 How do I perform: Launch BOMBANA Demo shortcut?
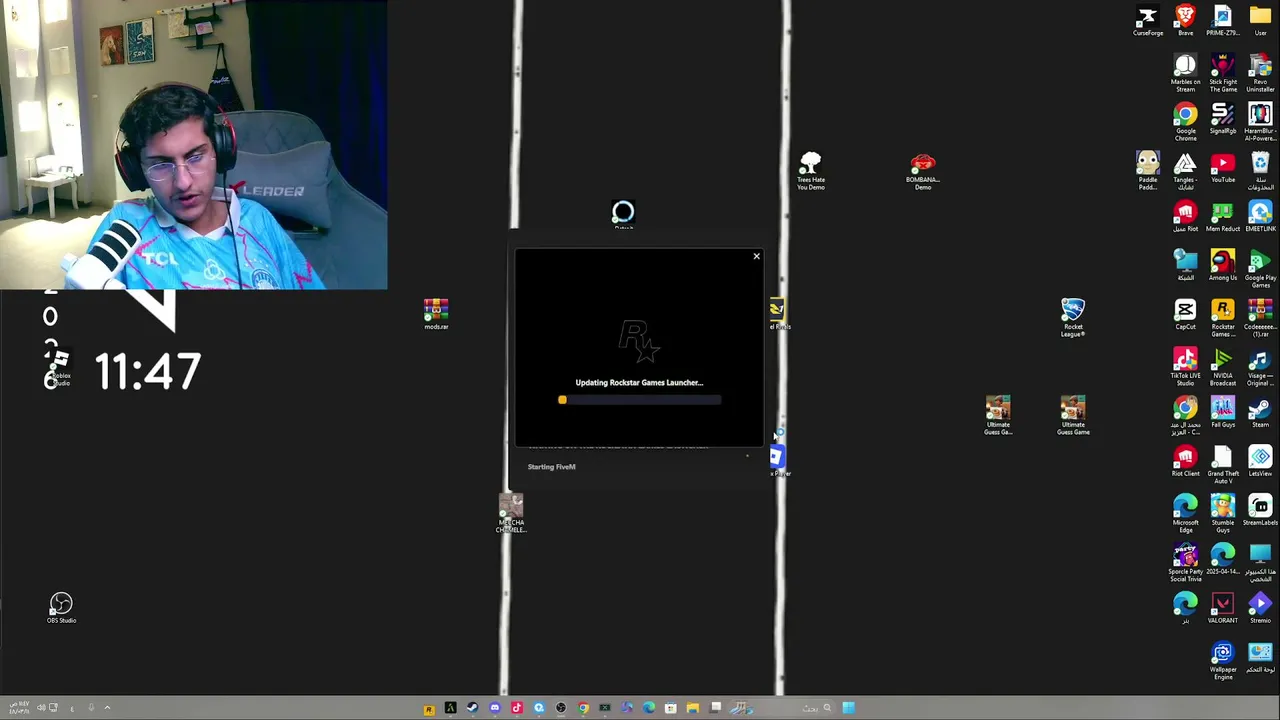tap(923, 171)
